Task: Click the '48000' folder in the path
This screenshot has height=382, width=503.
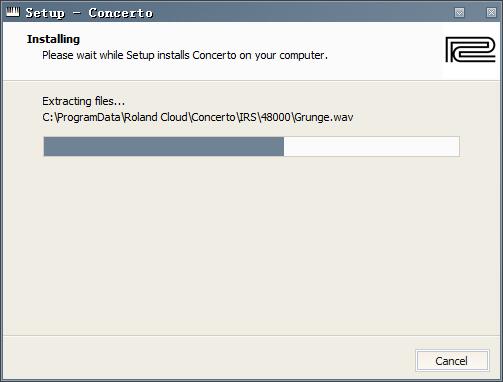Action: (x=276, y=117)
